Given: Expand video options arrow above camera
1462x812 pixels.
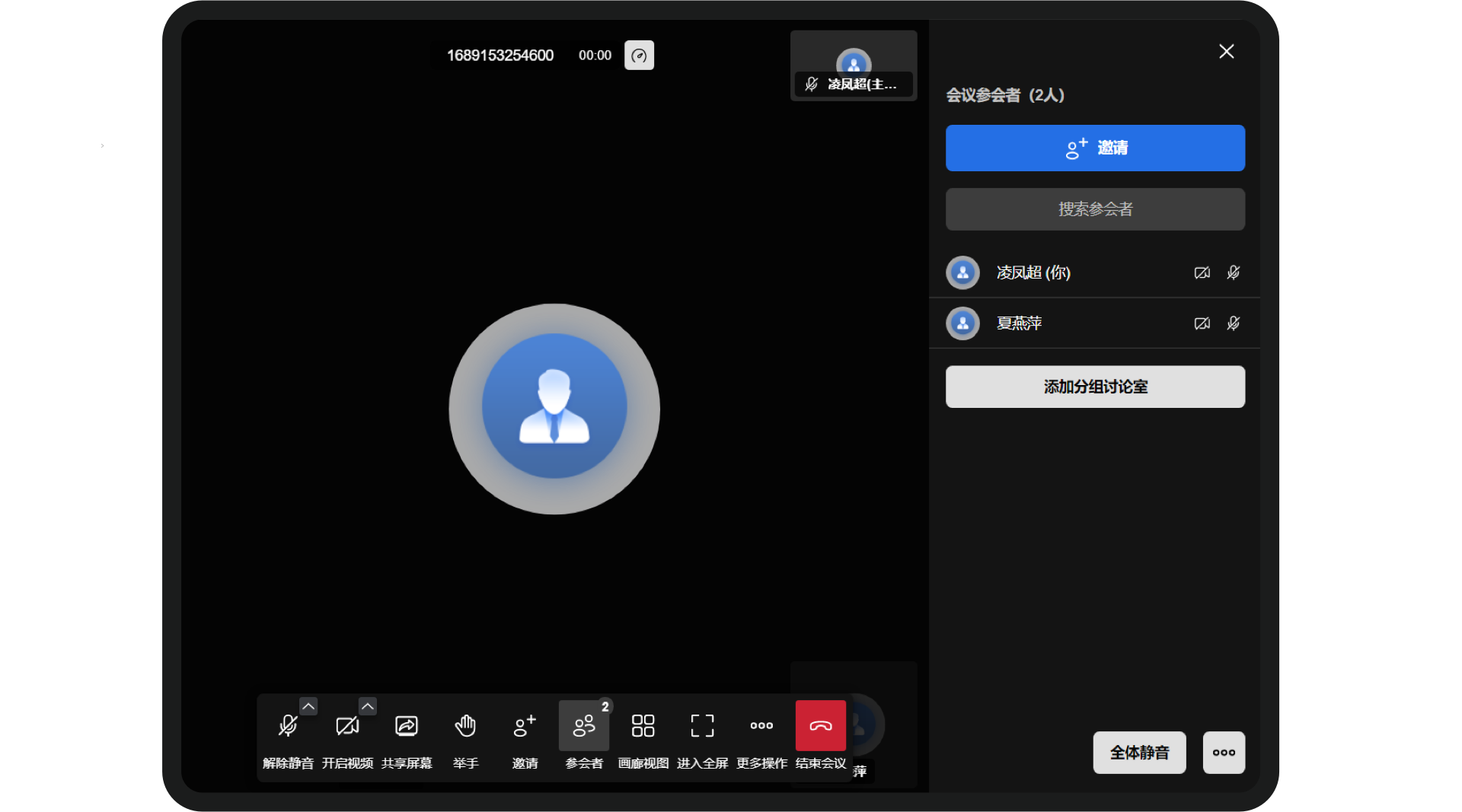Looking at the screenshot, I should pos(368,706).
